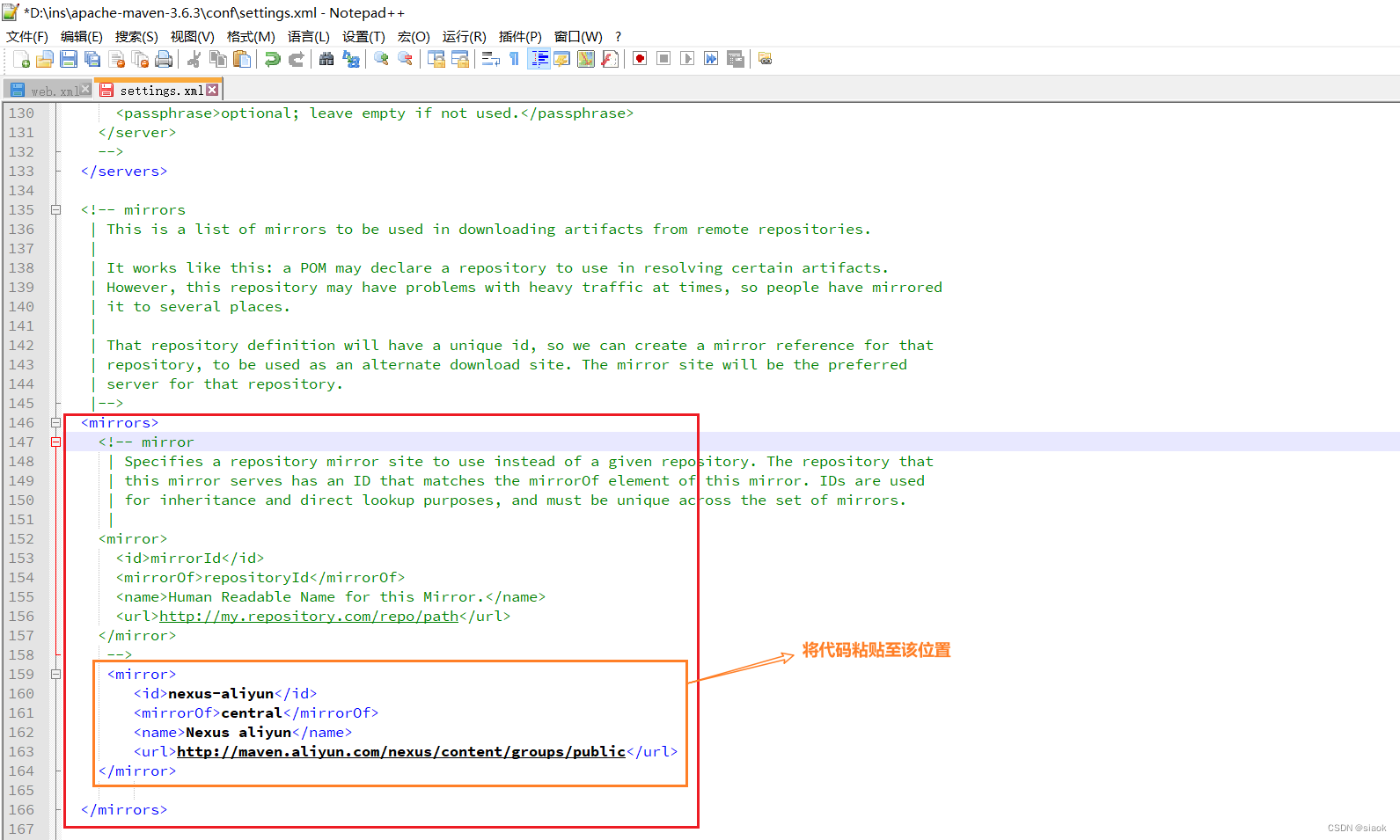Undo last edit with the green arrow icon

pos(273,59)
